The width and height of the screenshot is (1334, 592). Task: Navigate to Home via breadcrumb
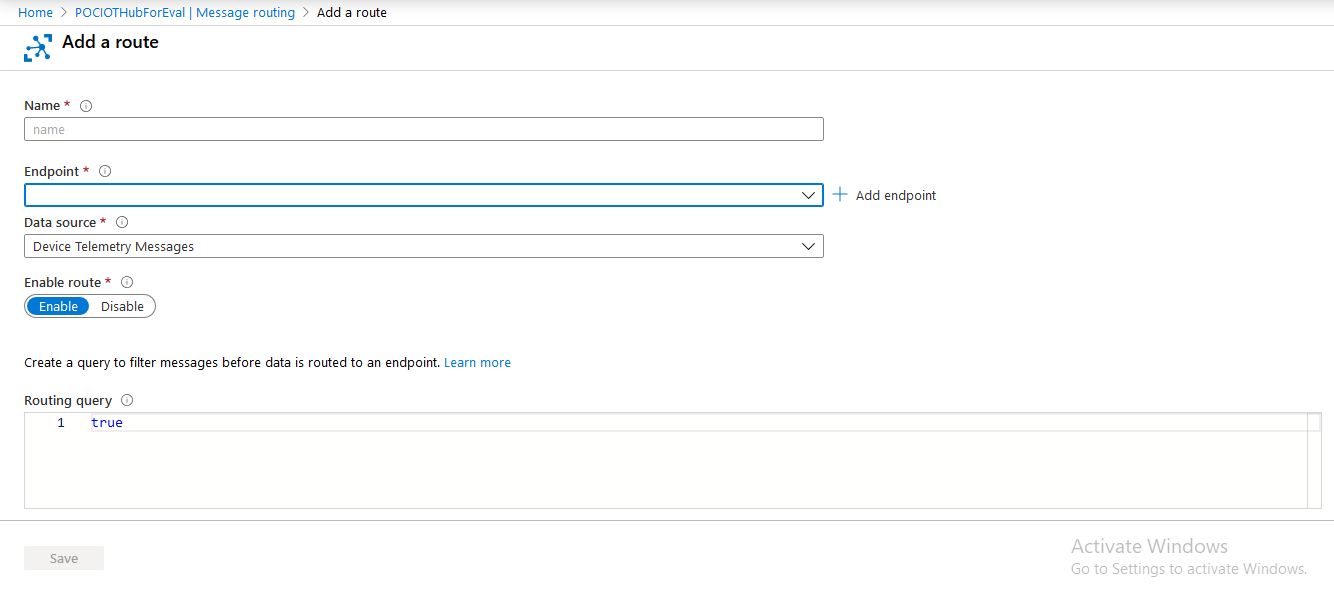35,12
